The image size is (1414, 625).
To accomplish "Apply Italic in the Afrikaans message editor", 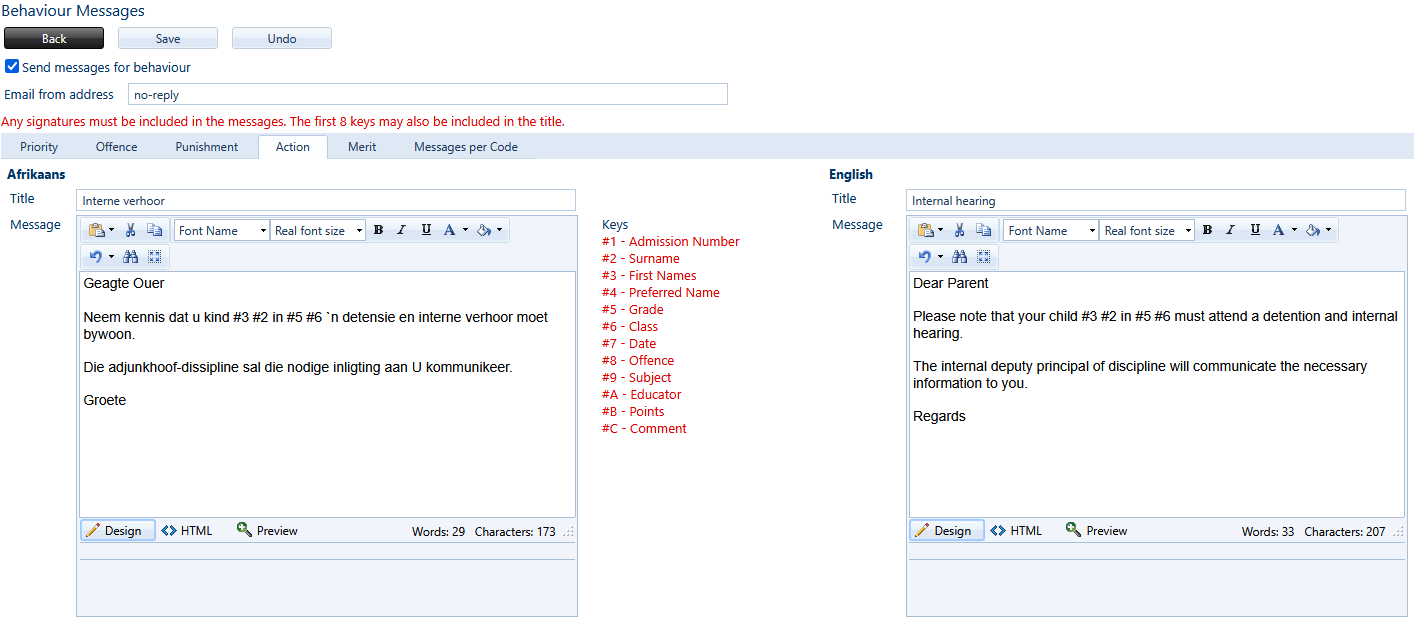I will click(402, 230).
